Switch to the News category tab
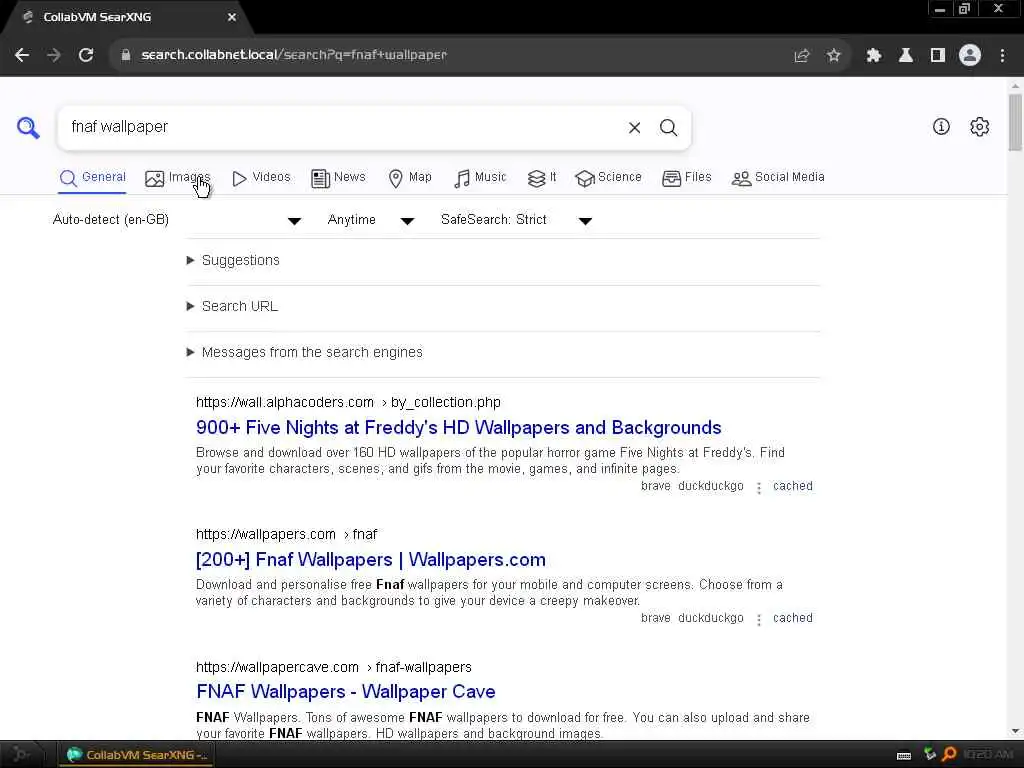This screenshot has width=1024, height=768. coord(338,178)
